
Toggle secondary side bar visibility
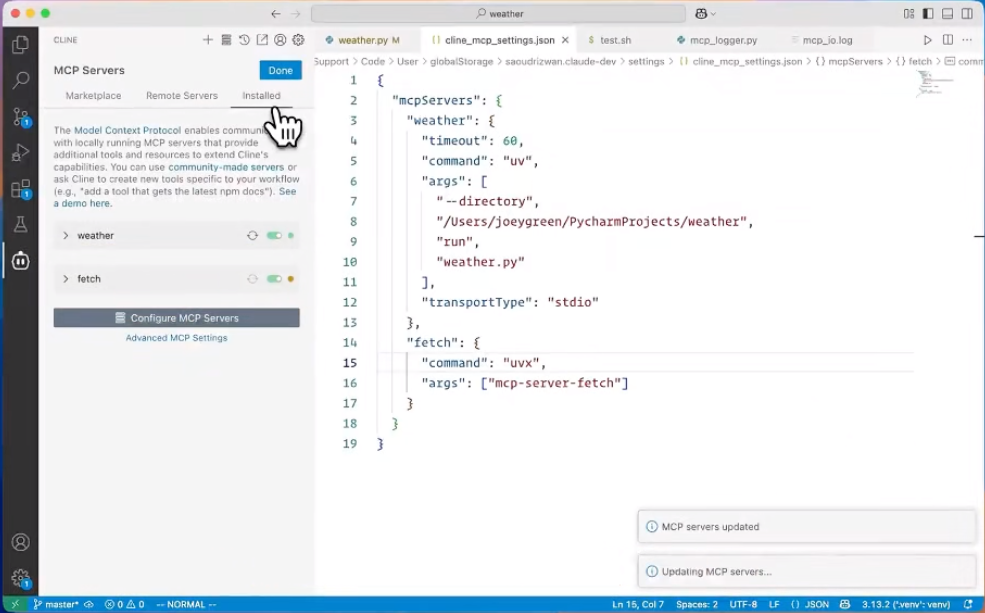(967, 13)
